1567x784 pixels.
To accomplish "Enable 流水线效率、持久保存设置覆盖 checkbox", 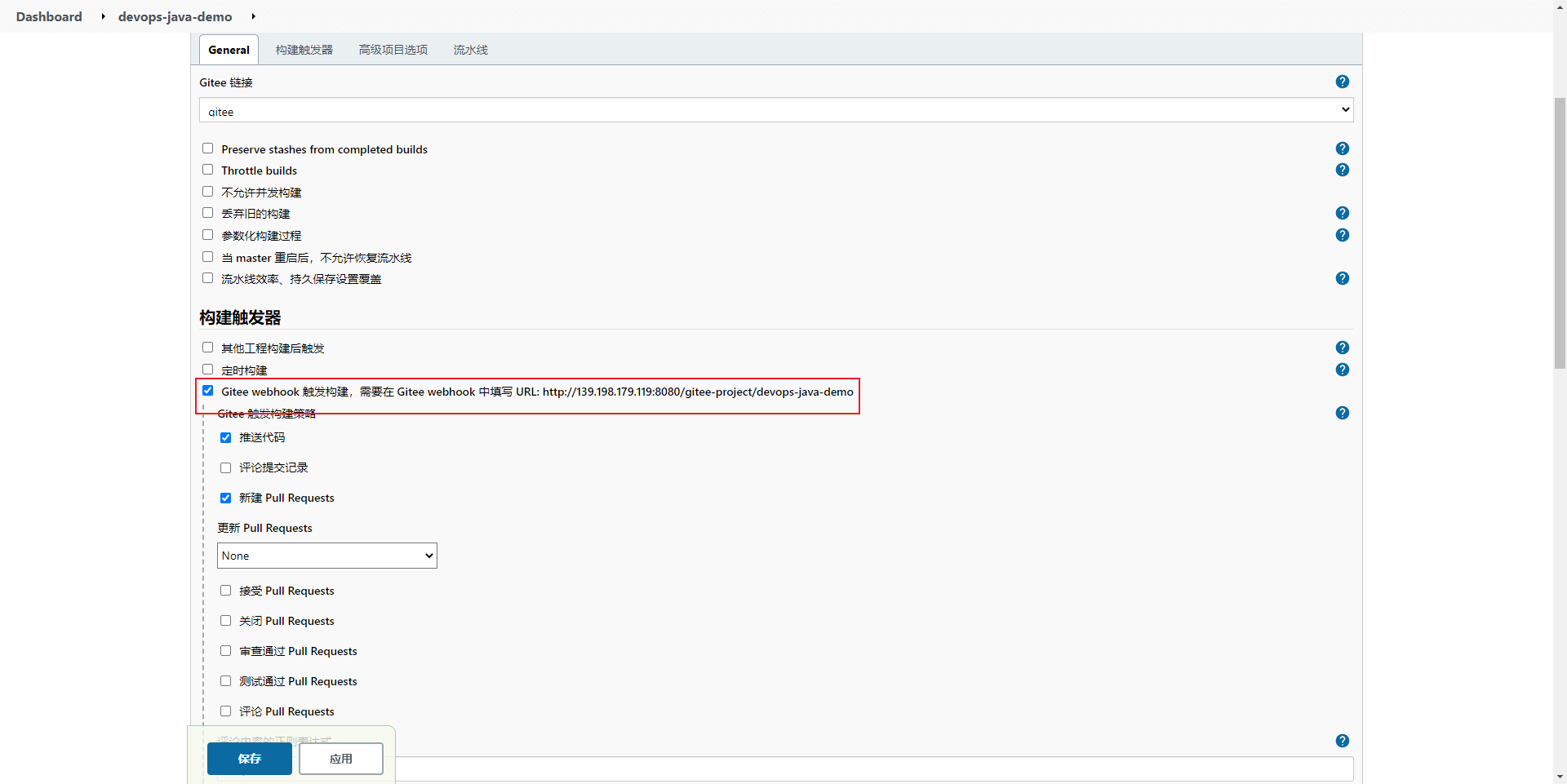I will click(207, 278).
